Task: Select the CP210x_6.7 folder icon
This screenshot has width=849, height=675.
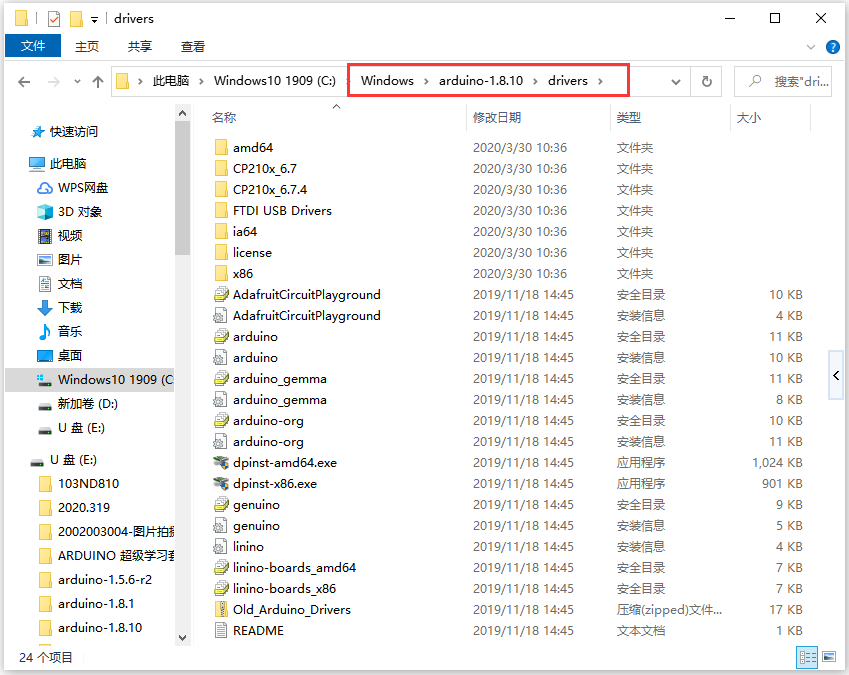Action: click(x=221, y=169)
